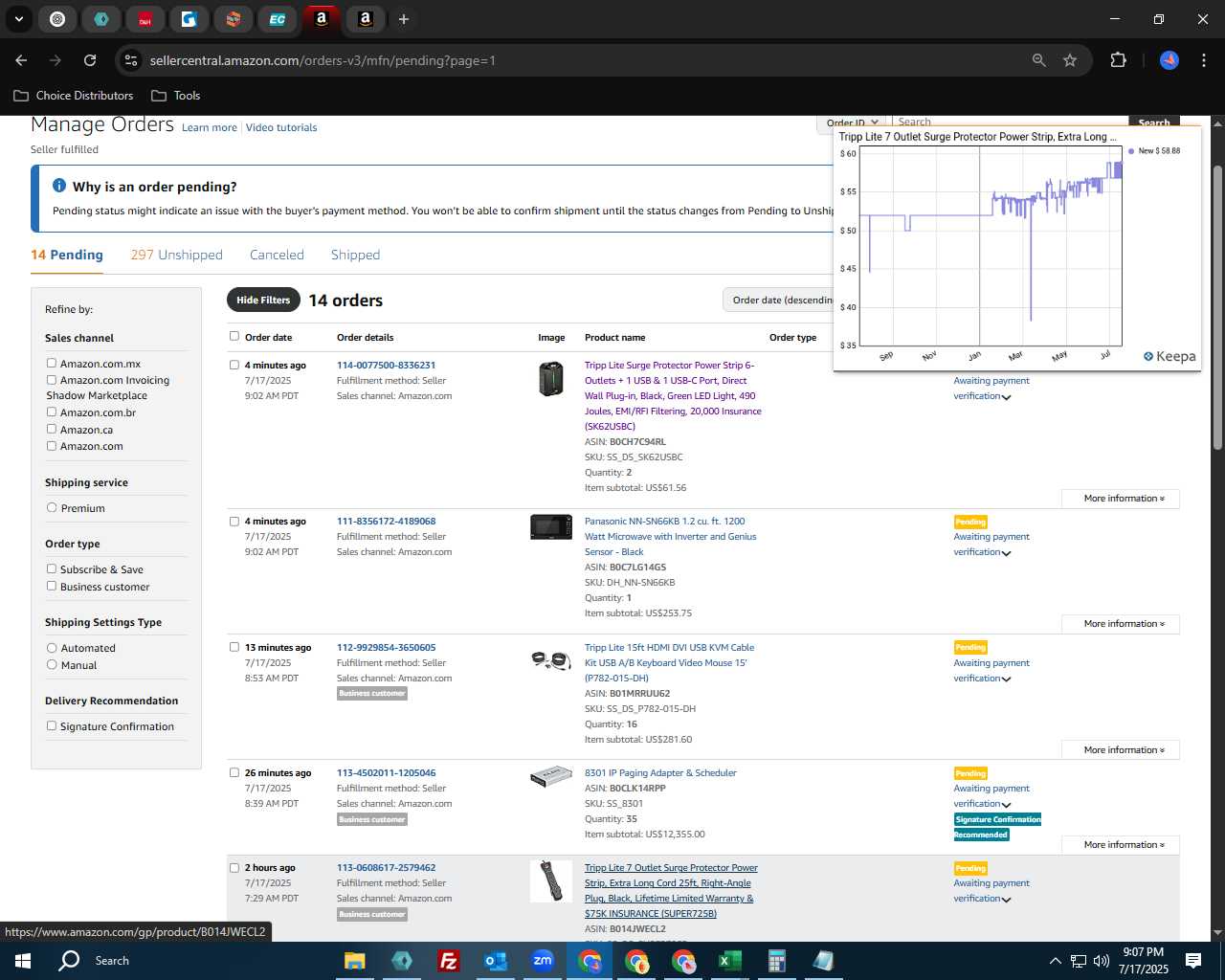Open Outlook from the taskbar
Image resolution: width=1225 pixels, height=980 pixels.
point(496,961)
